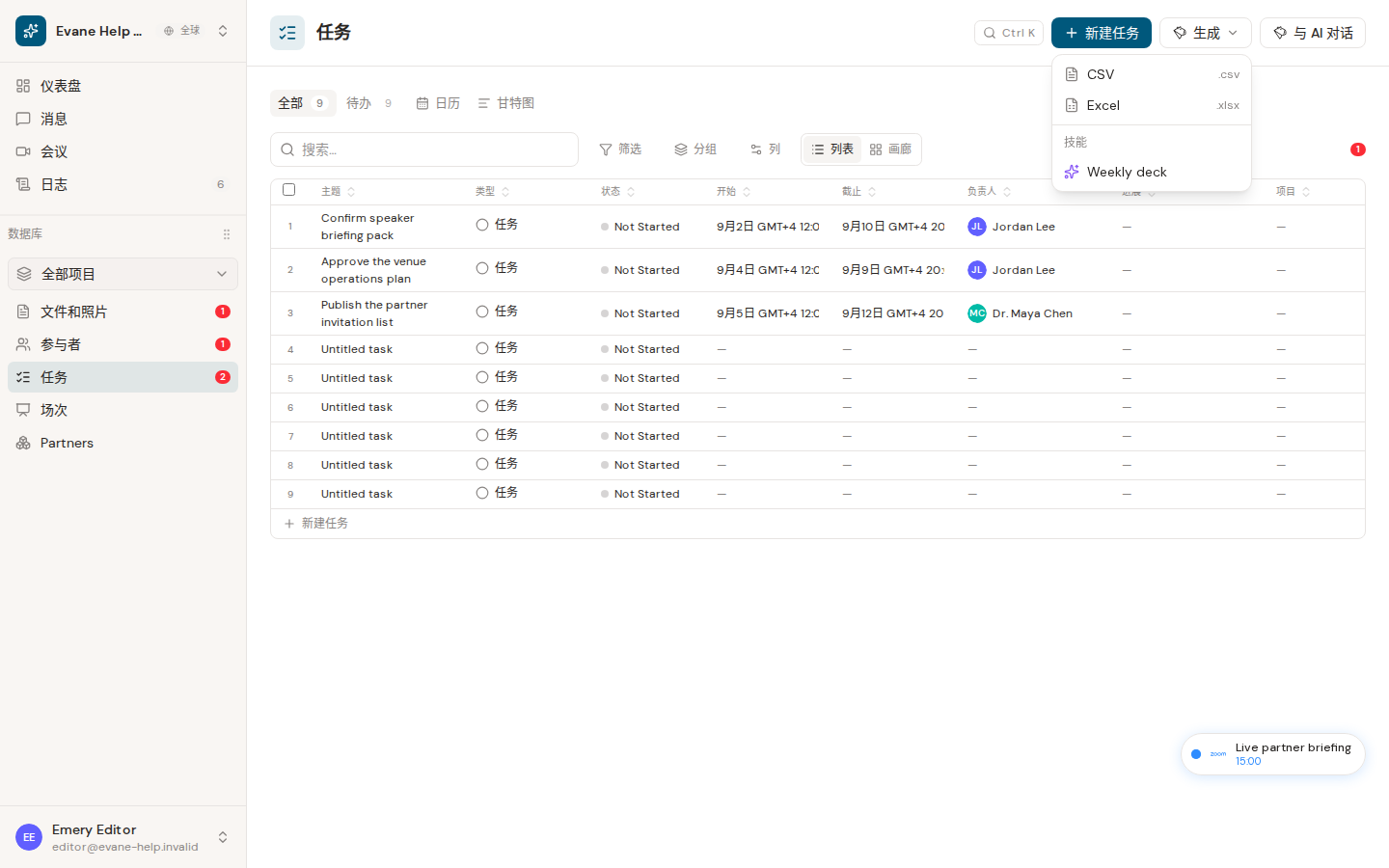Open the Untitled task in row 8
1389x868 pixels.
pos(357,465)
